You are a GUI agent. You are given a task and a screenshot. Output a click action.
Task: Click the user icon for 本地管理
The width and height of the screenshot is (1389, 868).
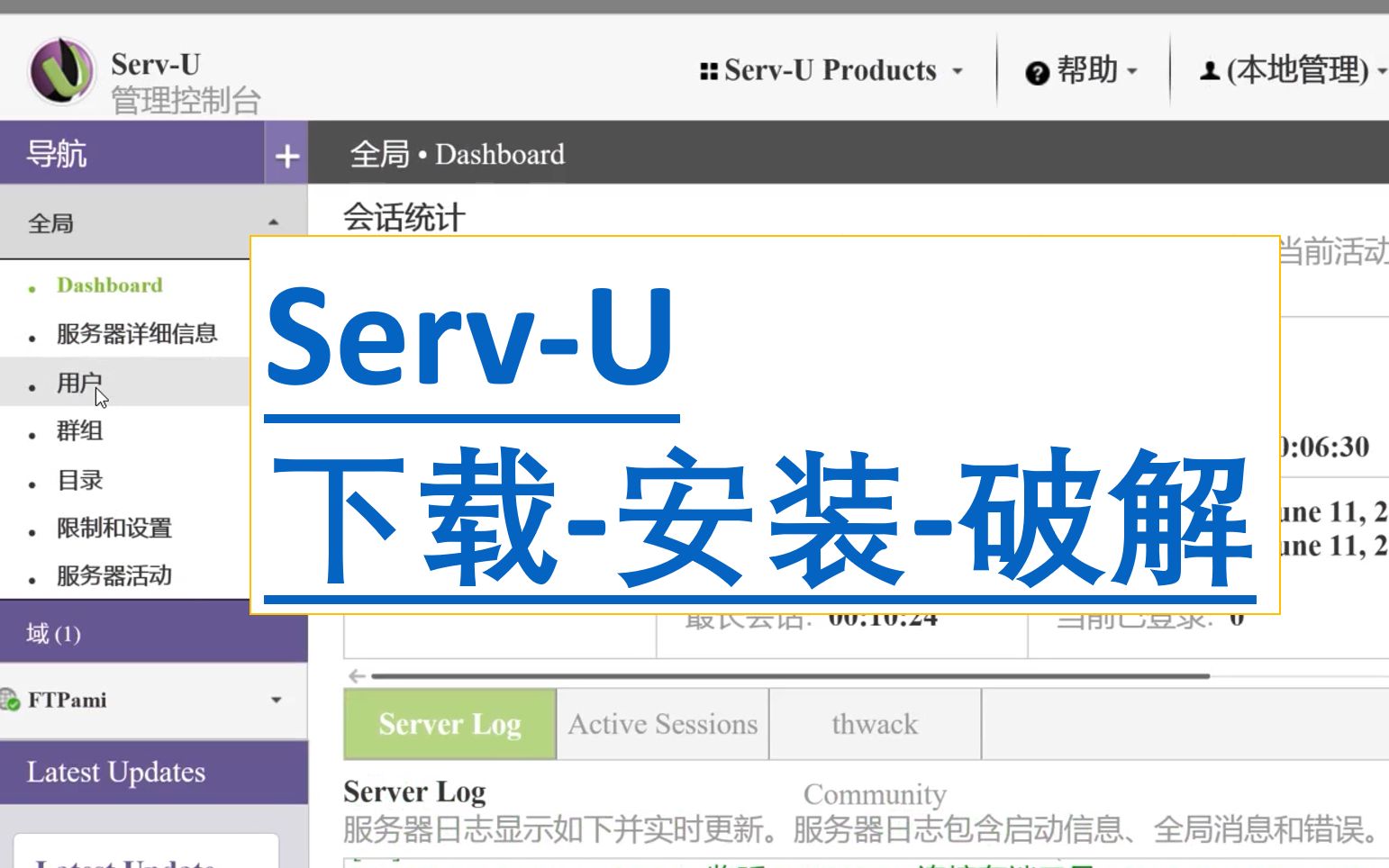tap(1210, 70)
